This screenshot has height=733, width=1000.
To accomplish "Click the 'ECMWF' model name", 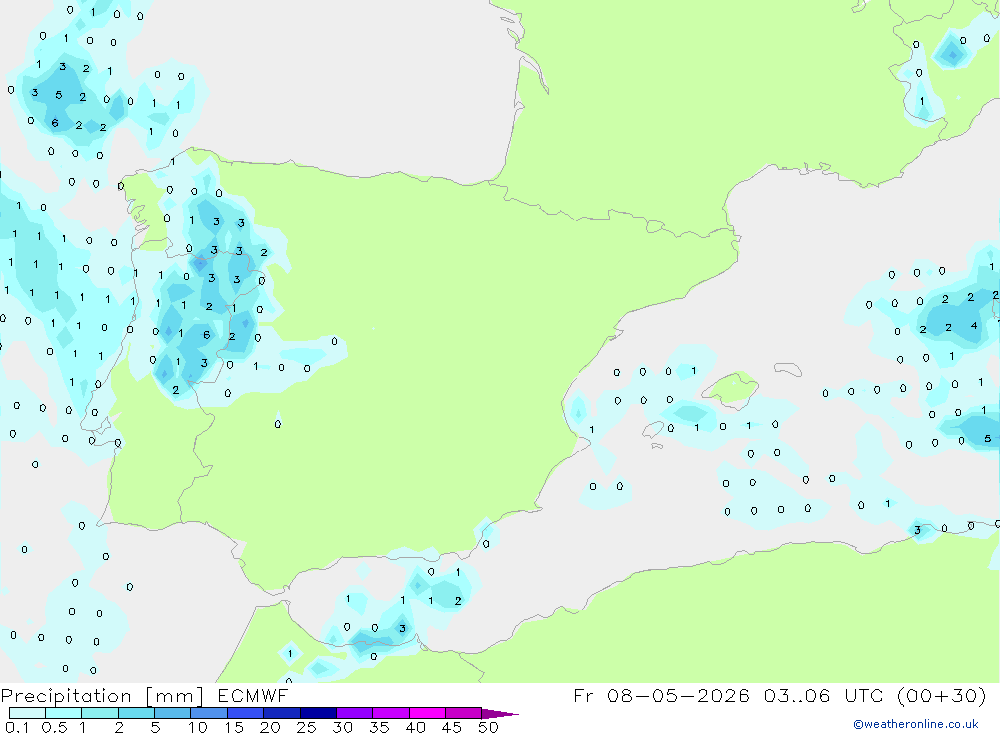I will point(253,696).
